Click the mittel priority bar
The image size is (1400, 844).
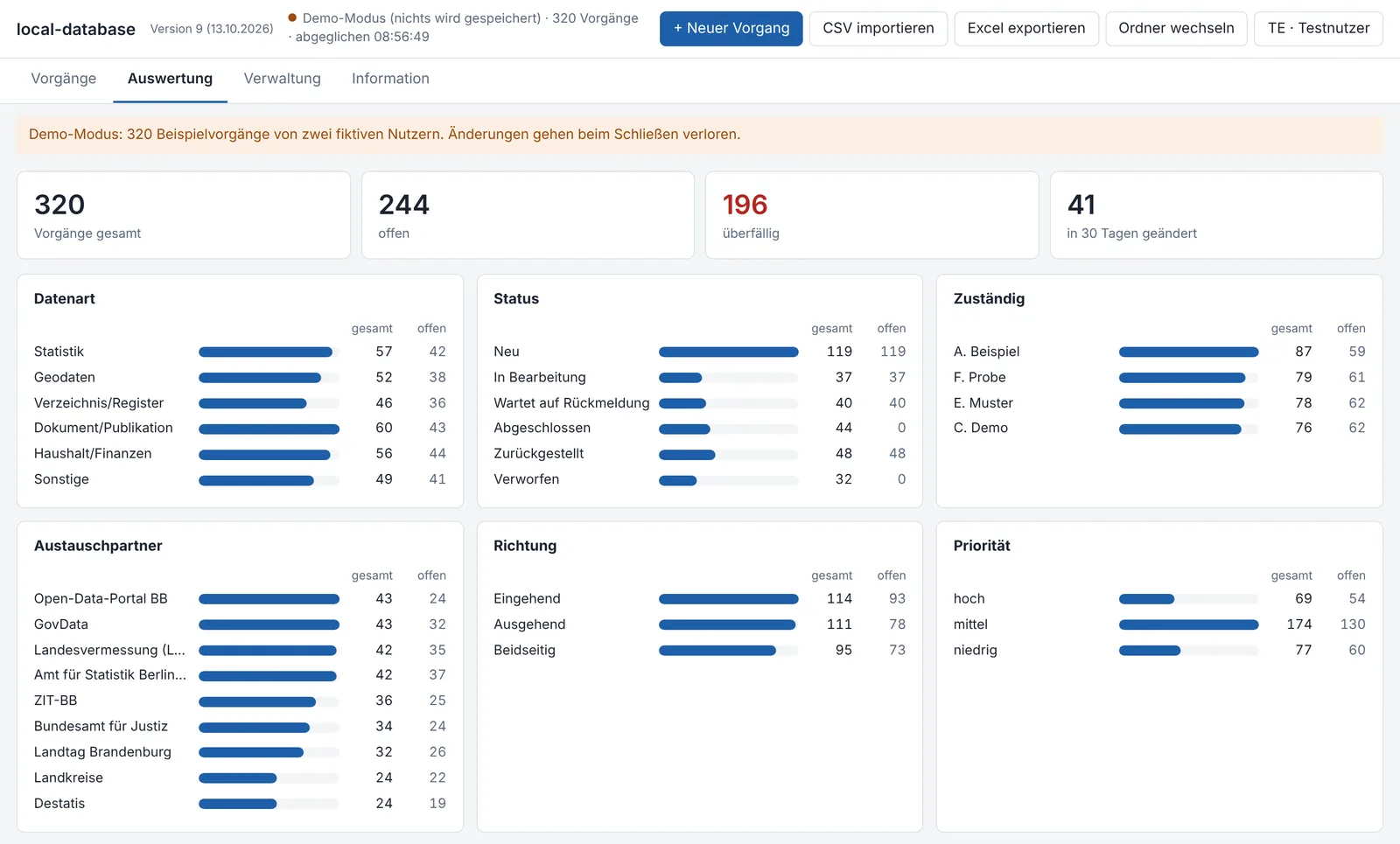coord(1188,624)
